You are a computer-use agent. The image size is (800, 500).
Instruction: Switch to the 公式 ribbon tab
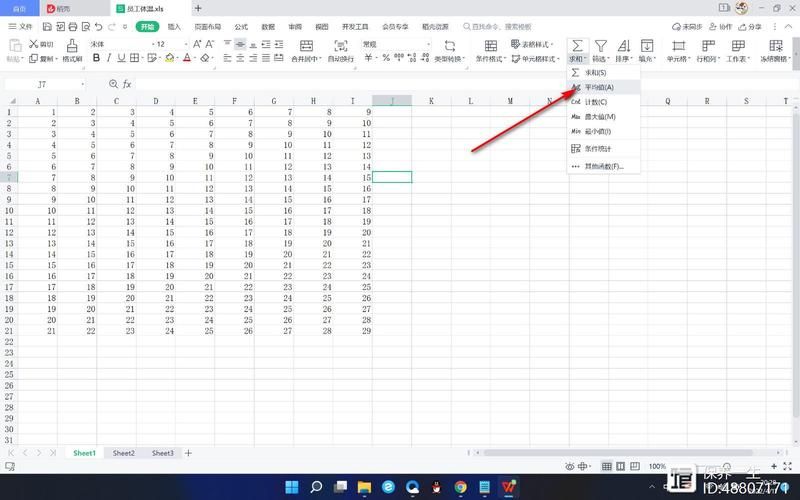(241, 27)
